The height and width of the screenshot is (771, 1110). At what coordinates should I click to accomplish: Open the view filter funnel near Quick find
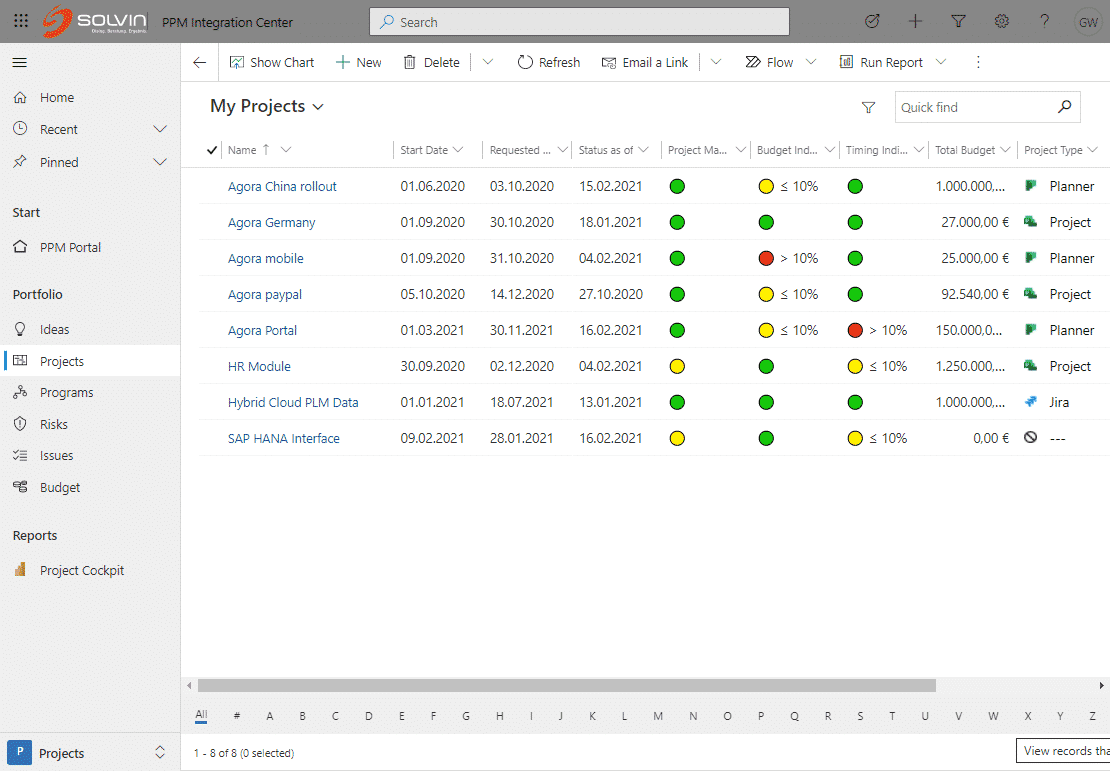869,108
